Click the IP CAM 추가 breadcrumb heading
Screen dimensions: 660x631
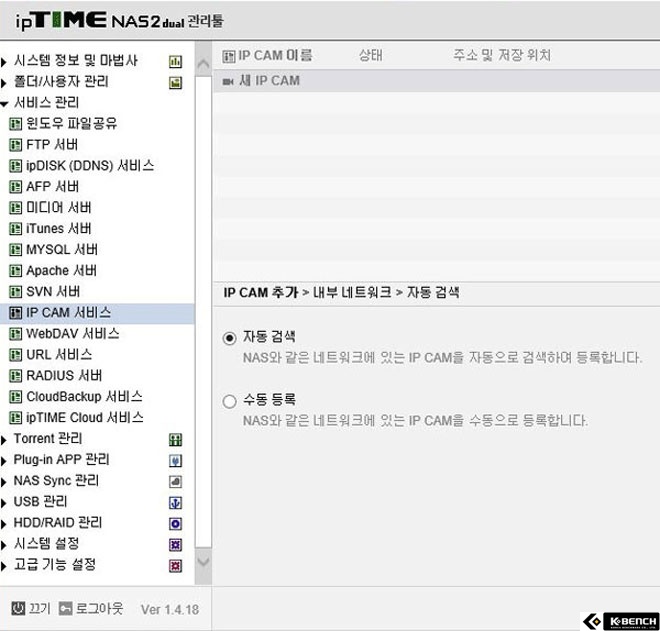click(x=261, y=292)
